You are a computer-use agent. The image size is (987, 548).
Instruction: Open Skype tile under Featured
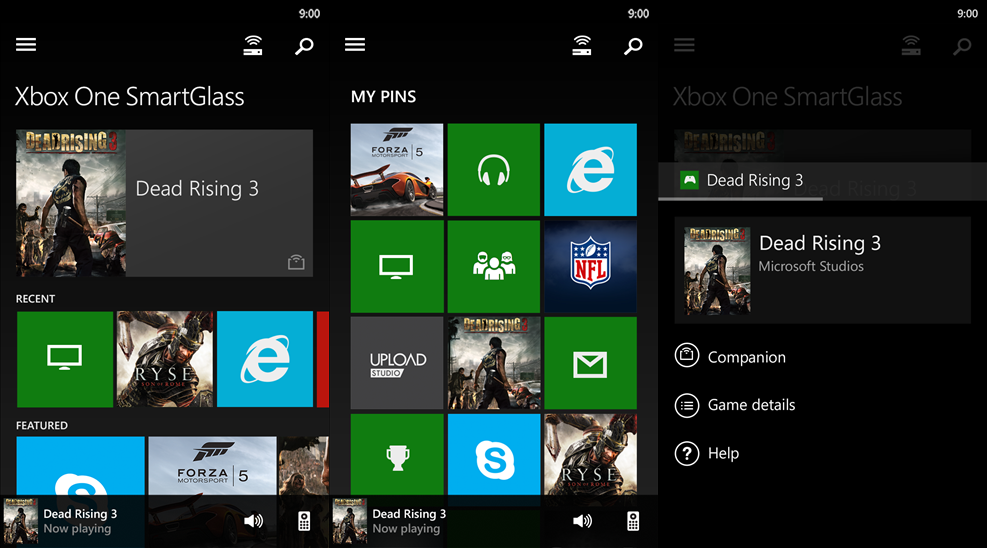[81, 466]
